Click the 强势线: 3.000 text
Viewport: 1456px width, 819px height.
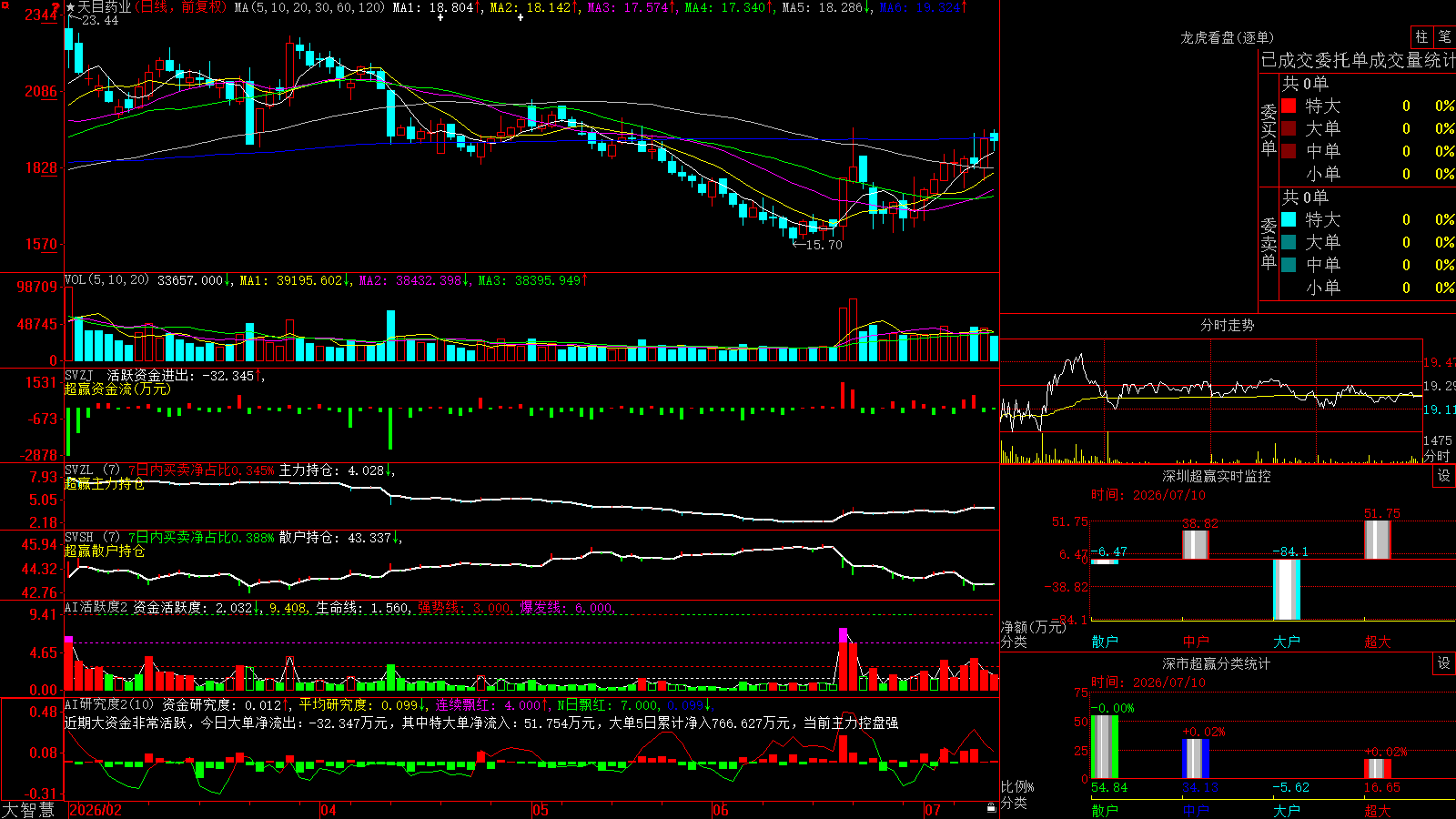tap(464, 607)
